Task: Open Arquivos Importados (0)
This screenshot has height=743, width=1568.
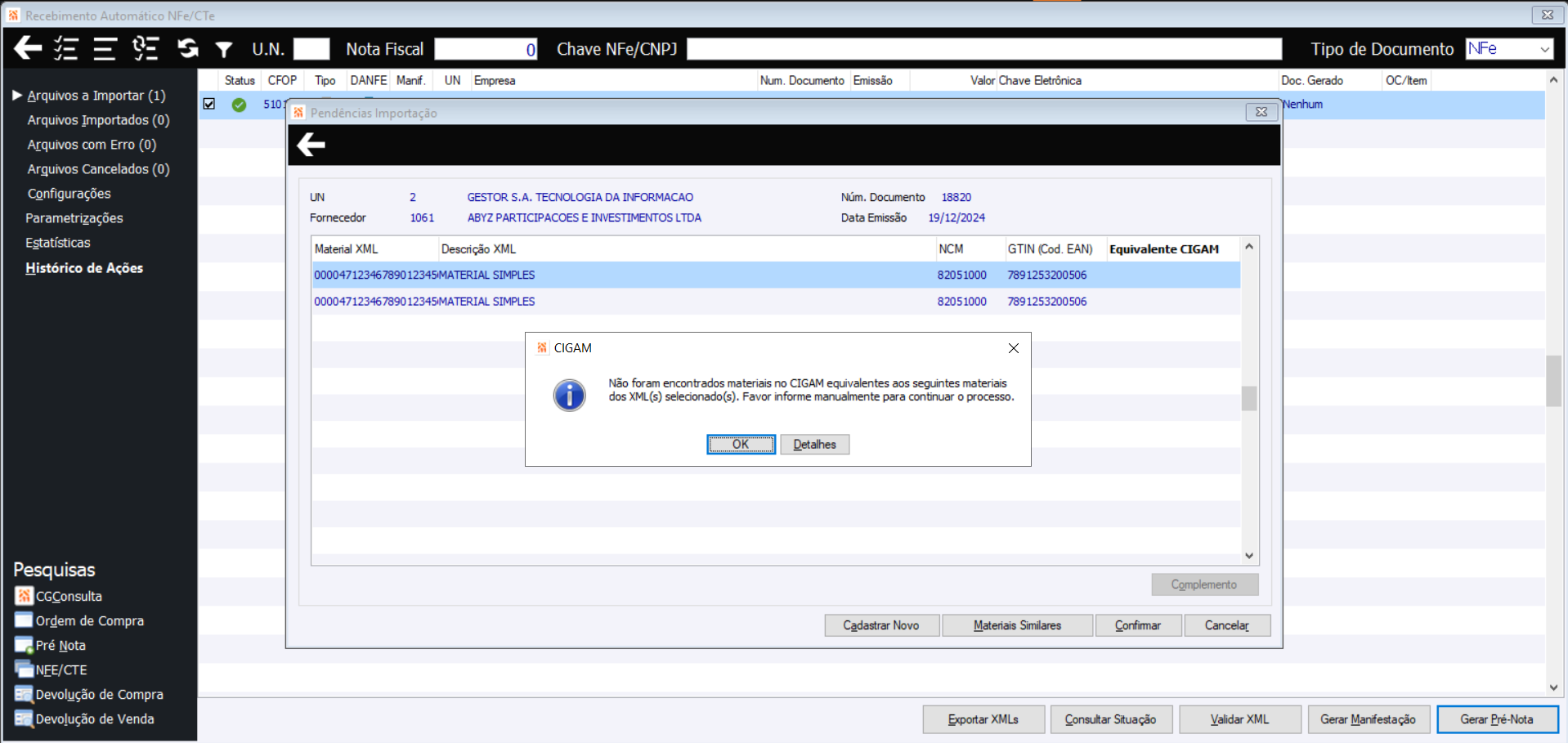Action: [98, 120]
